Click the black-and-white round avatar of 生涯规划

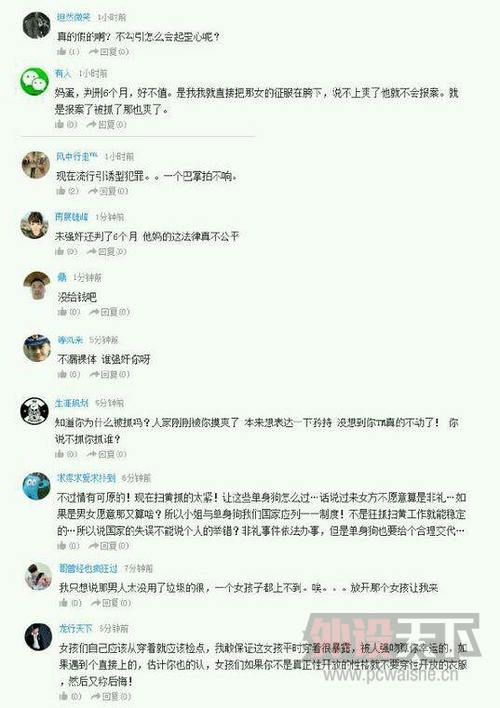point(35,411)
